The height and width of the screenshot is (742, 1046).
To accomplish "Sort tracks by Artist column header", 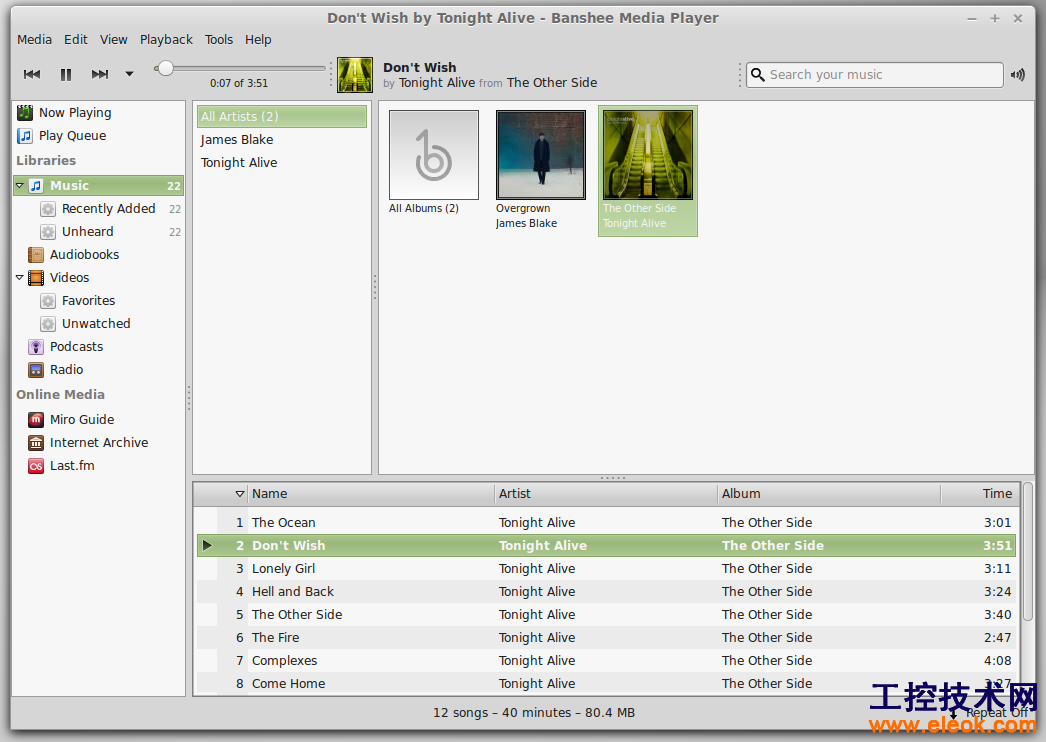I will click(606, 494).
